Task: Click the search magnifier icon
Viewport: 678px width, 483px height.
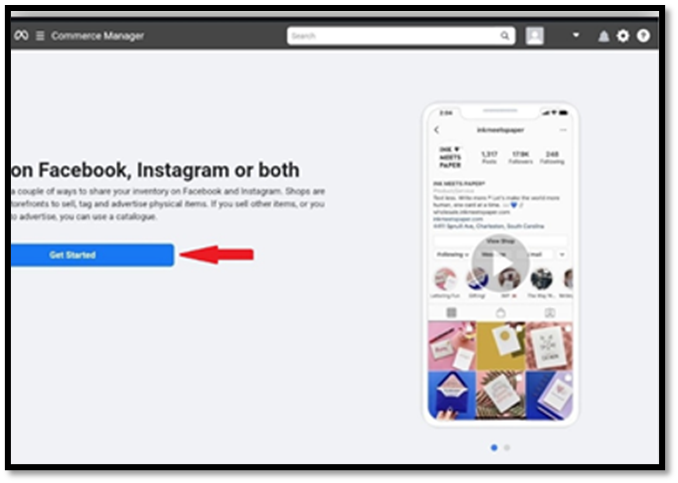Action: (505, 35)
